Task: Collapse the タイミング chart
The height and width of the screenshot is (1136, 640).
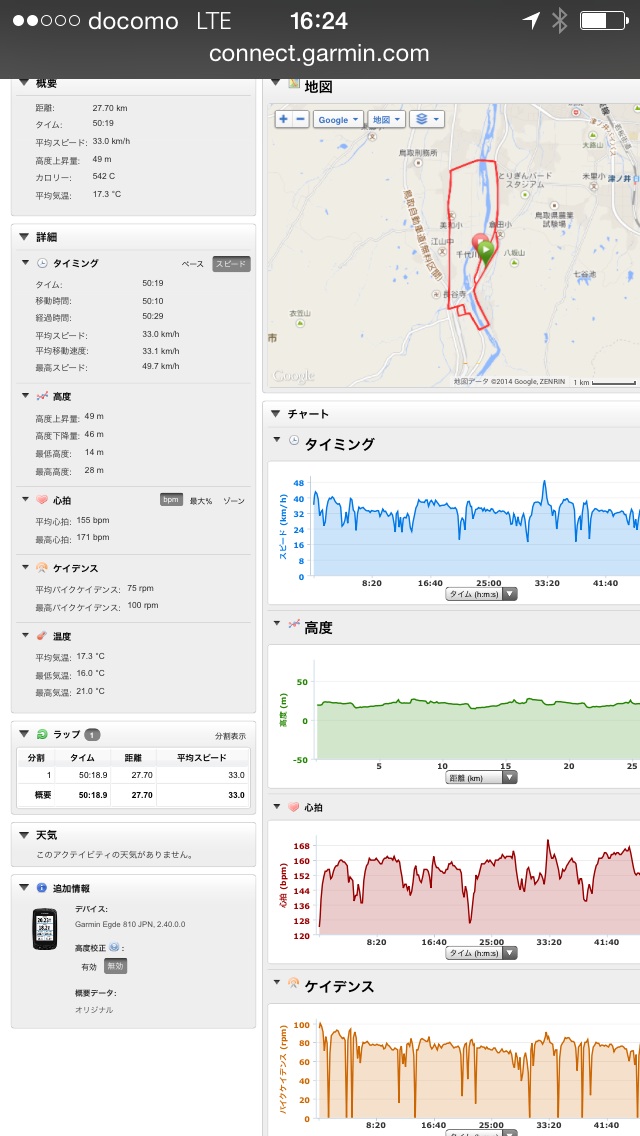Action: pos(277,440)
